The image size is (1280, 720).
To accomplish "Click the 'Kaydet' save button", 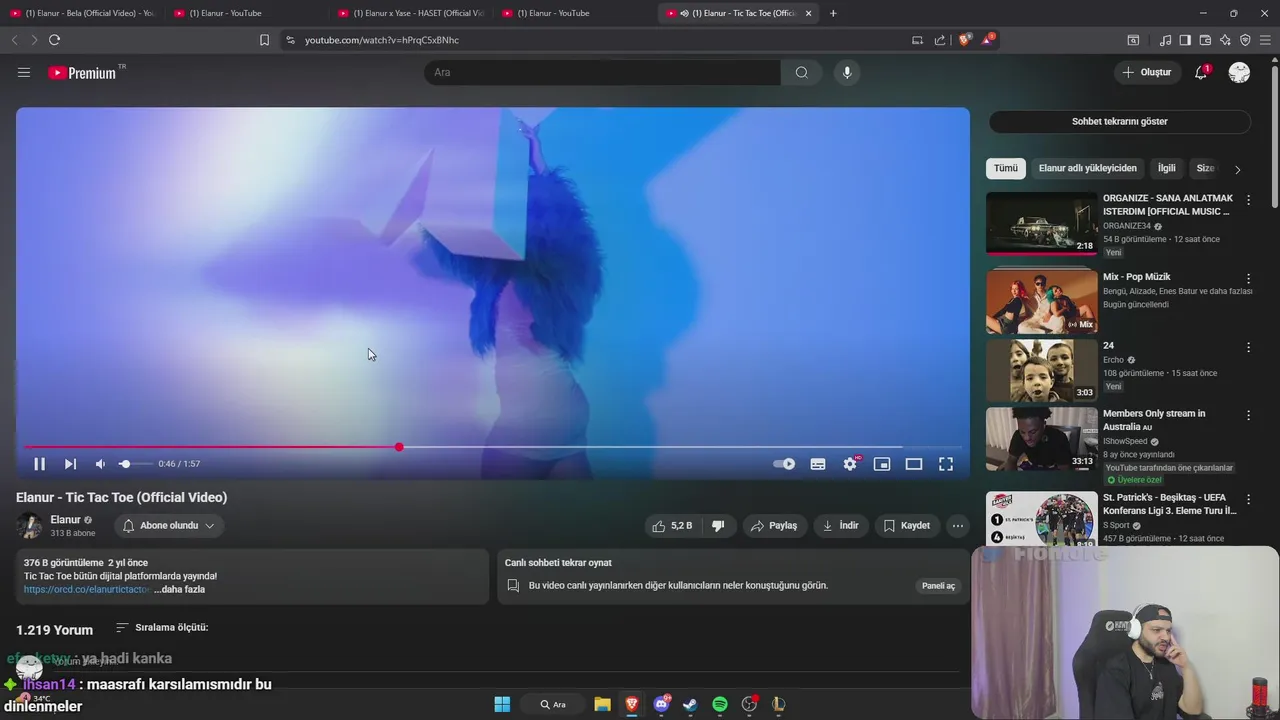I will pos(907,525).
